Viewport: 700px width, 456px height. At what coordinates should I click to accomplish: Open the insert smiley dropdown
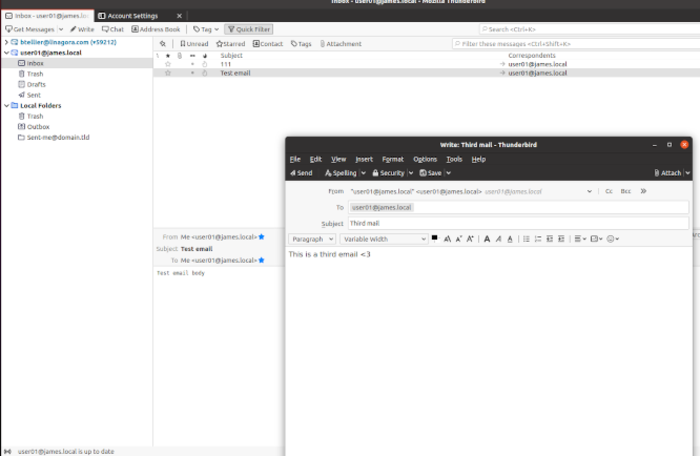613,239
